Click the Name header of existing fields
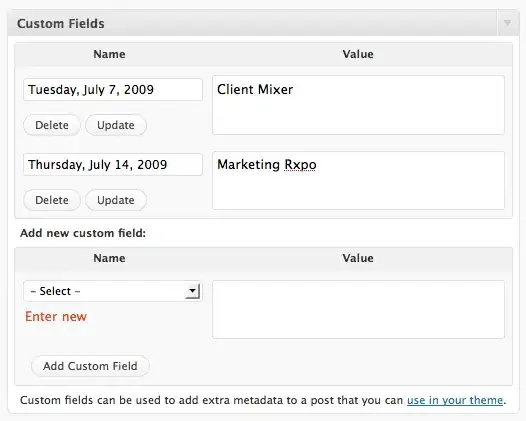Screen dimensions: 526x421 109,54
